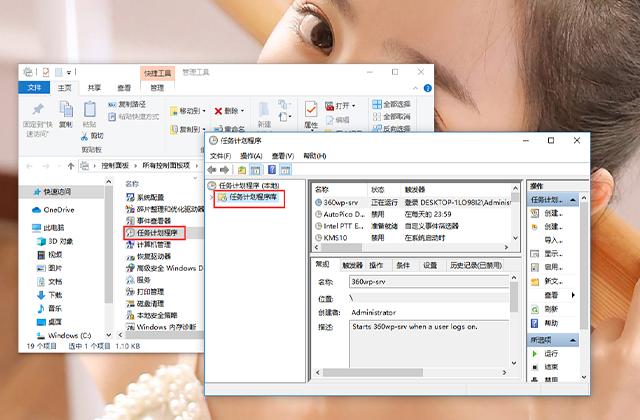
Task: Switch to the 触发器 tab
Action: point(352,265)
